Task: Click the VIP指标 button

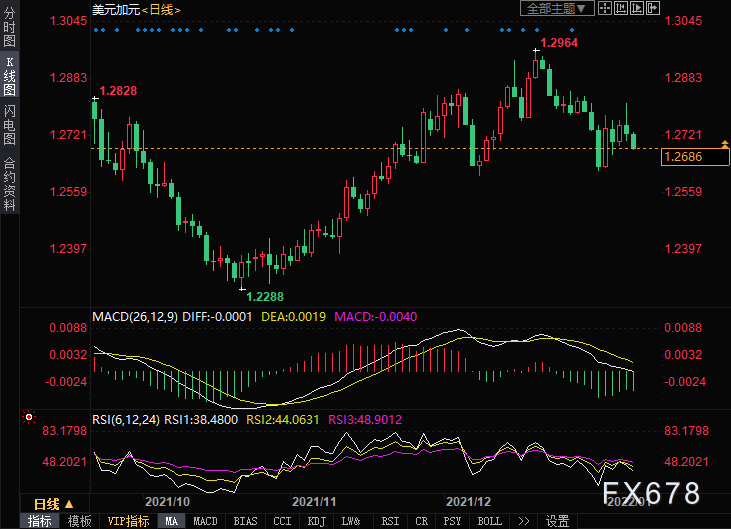Action: (x=128, y=521)
